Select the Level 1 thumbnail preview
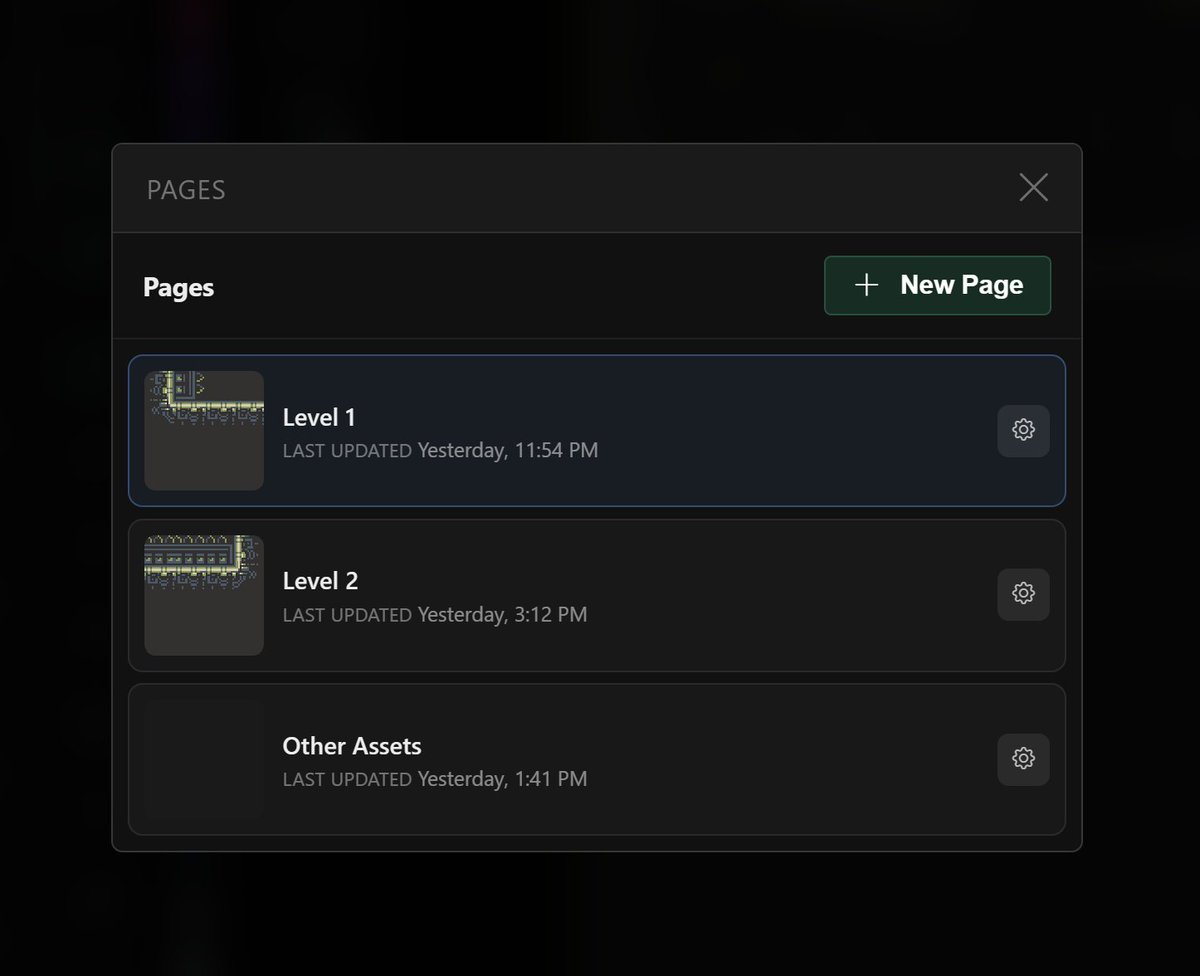Screen dimensions: 1200x976 click(x=204, y=431)
